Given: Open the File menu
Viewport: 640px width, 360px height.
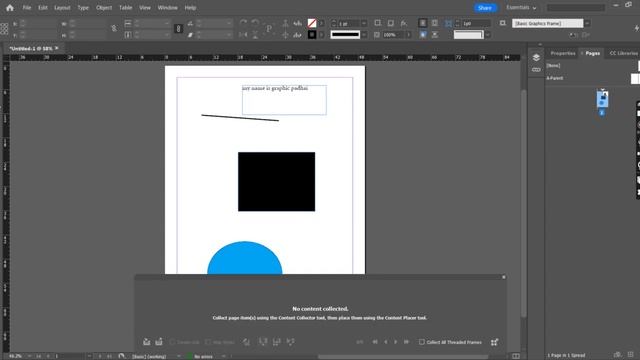Looking at the screenshot, I should [27, 8].
